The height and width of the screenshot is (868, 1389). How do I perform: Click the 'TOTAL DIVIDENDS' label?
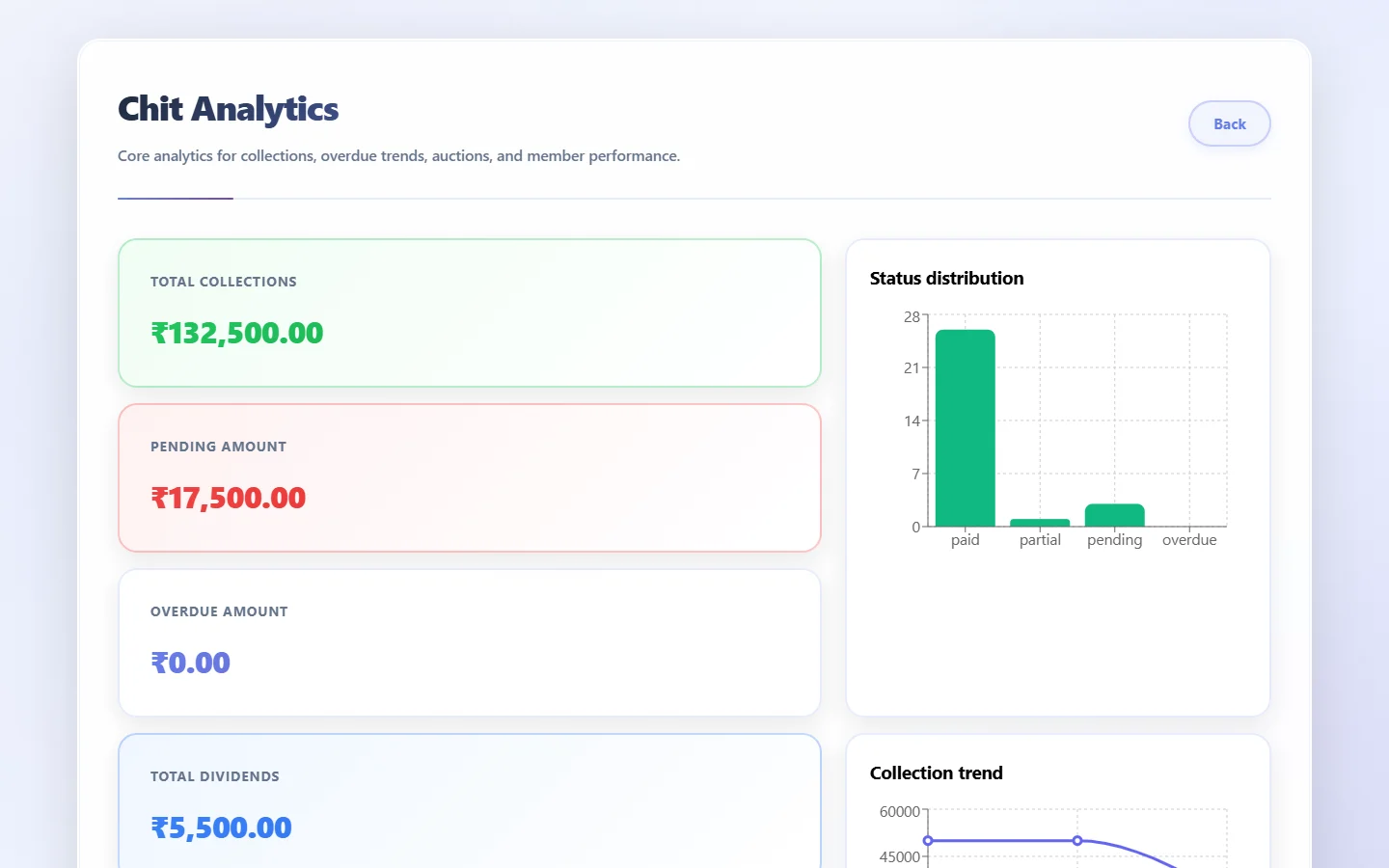pos(215,776)
